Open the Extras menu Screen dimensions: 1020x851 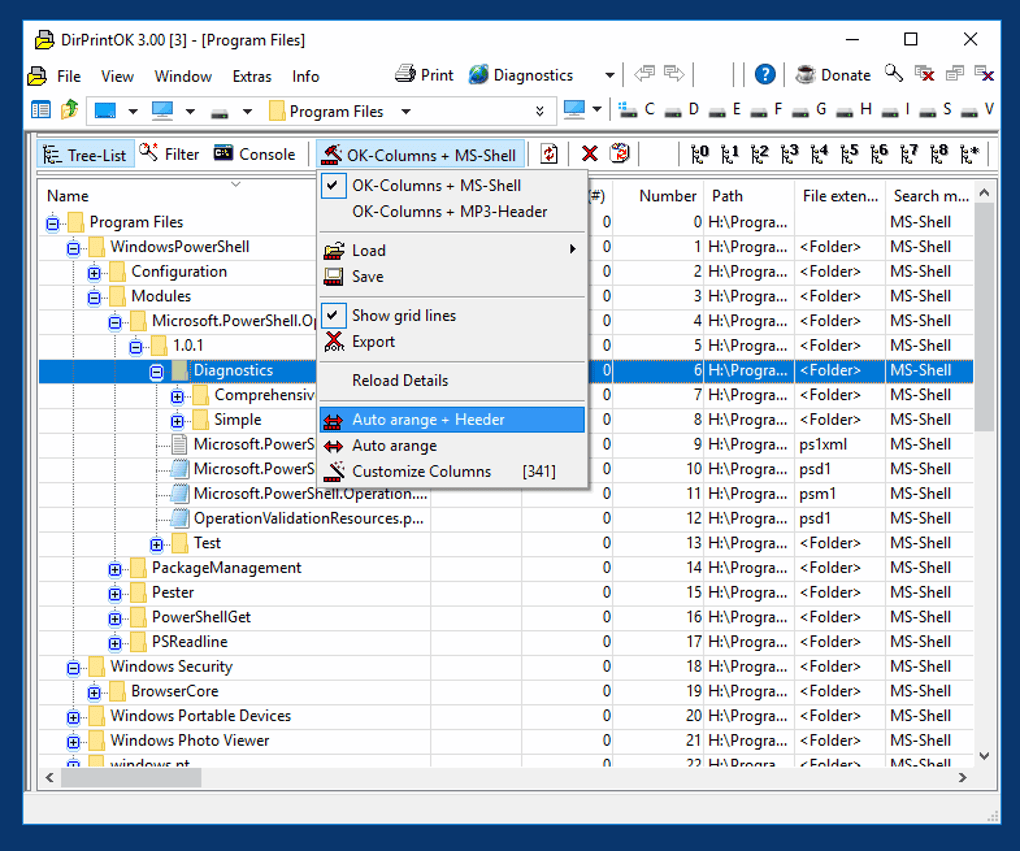pyautogui.click(x=252, y=76)
